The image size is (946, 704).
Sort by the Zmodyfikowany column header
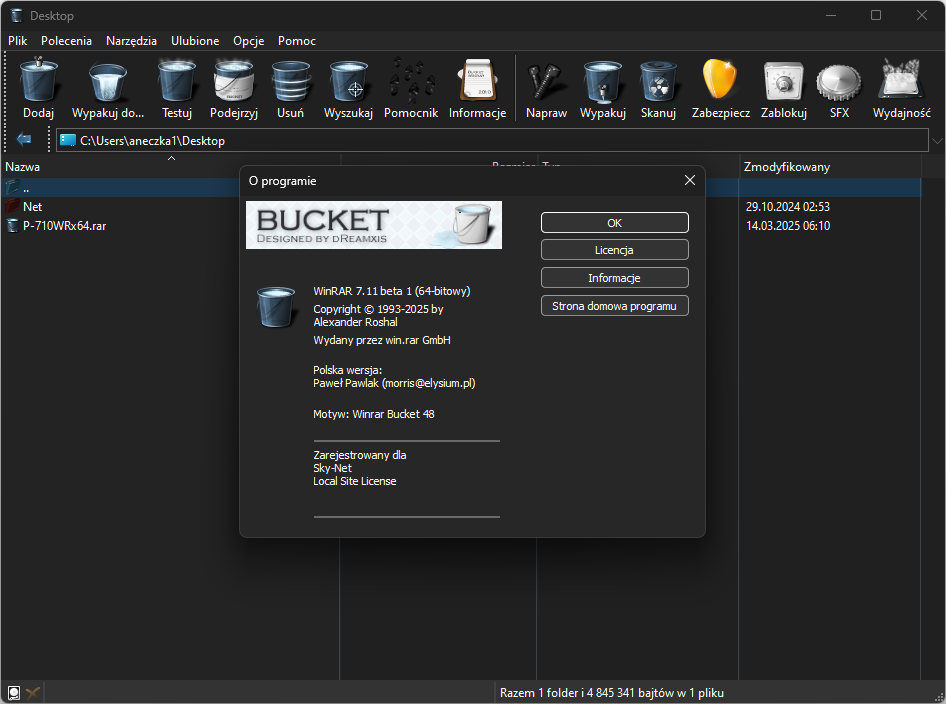click(830, 166)
